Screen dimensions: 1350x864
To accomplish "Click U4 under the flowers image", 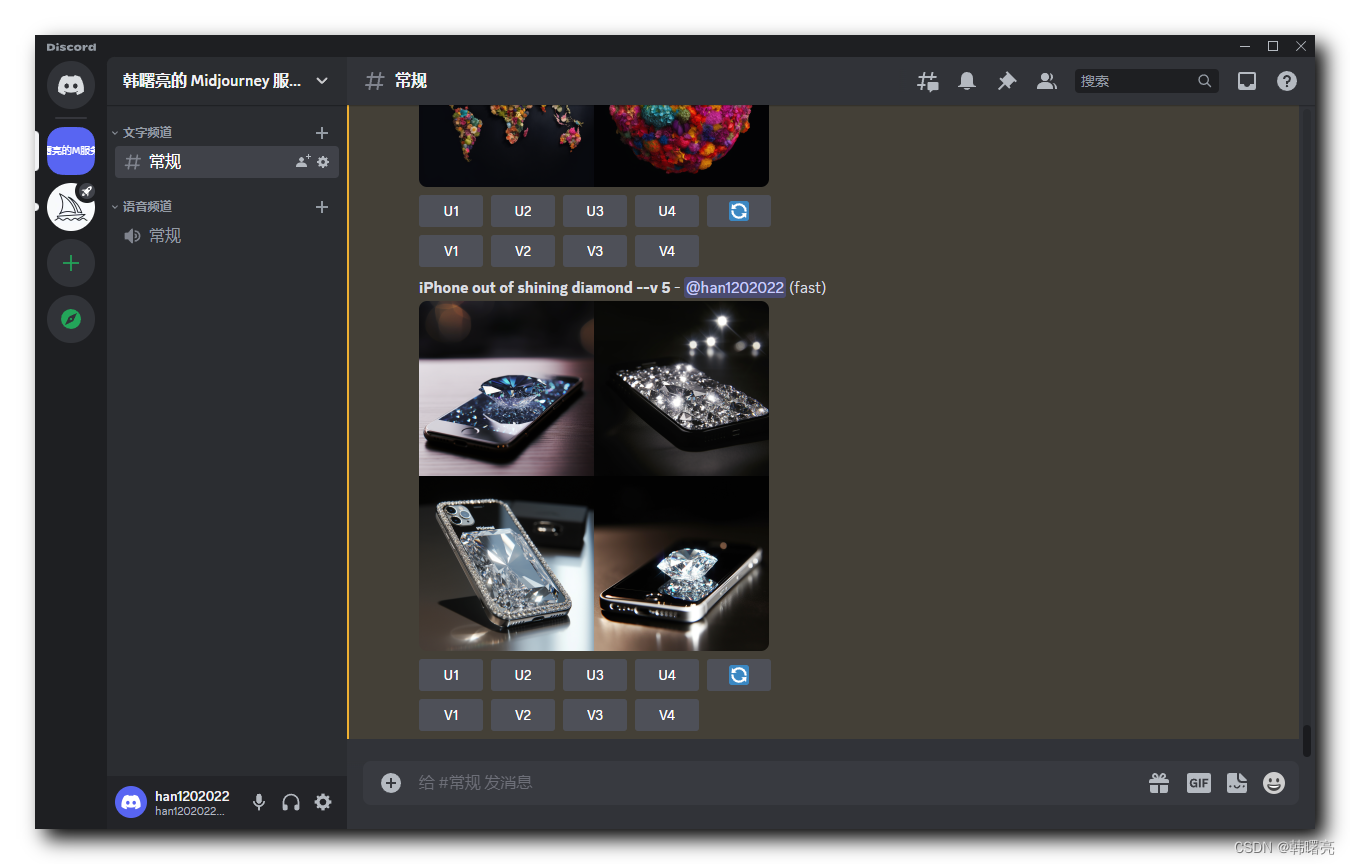I will pyautogui.click(x=667, y=211).
